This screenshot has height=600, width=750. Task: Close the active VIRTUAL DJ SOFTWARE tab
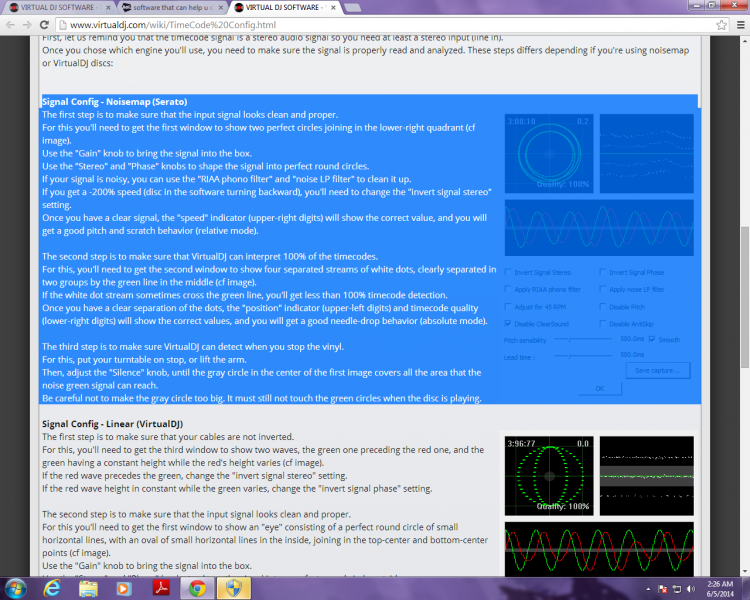333,8
